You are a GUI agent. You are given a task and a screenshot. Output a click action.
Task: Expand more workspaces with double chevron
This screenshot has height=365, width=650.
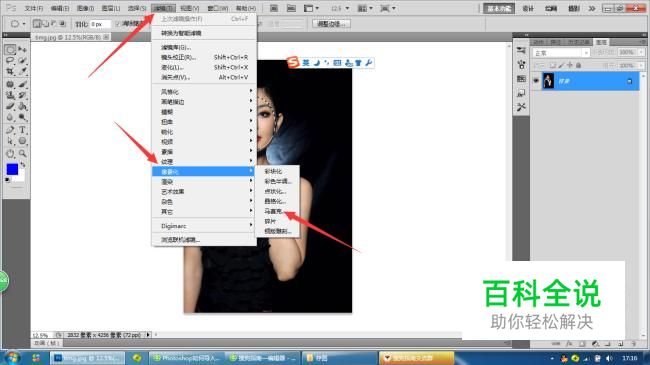(592, 8)
